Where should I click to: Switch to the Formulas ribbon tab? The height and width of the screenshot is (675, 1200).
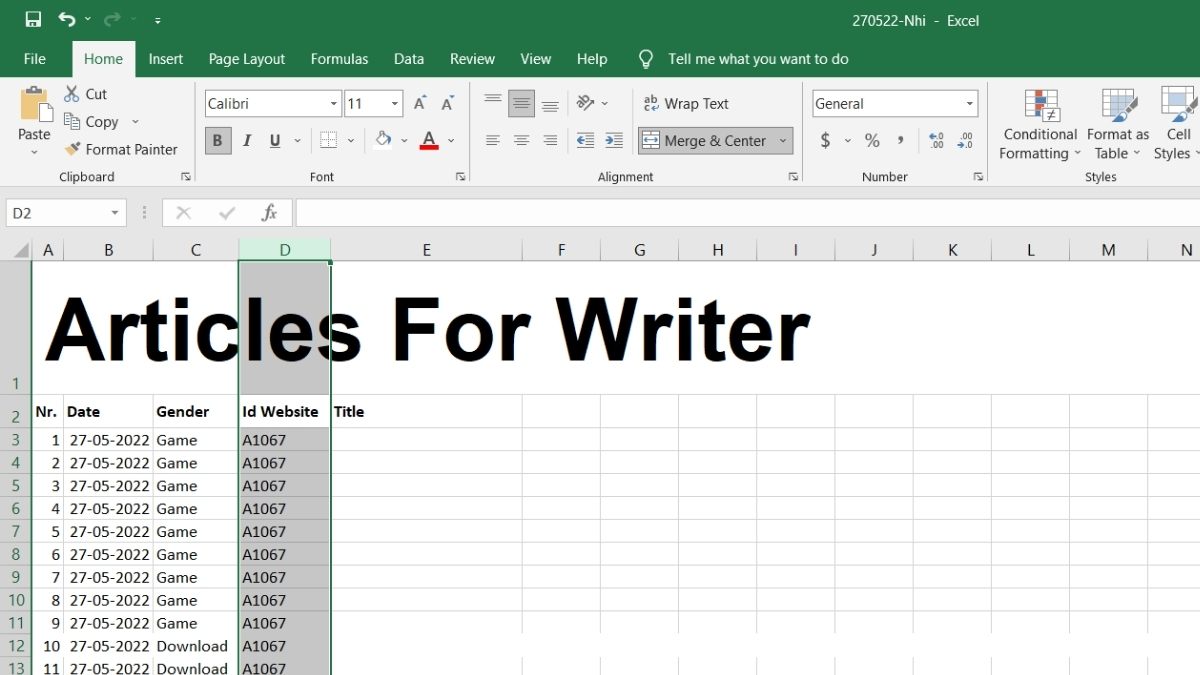coord(339,58)
